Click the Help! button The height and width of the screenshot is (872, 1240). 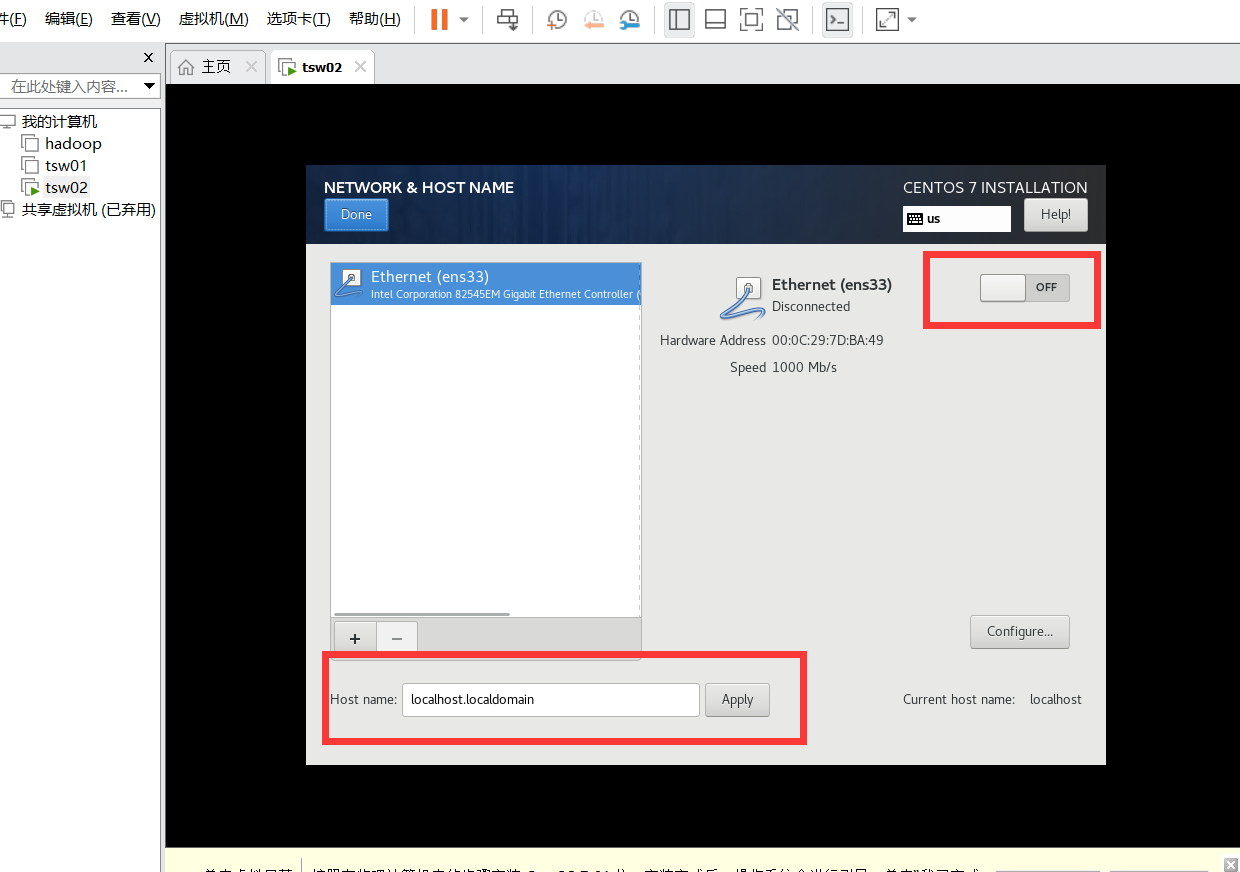[1056, 215]
